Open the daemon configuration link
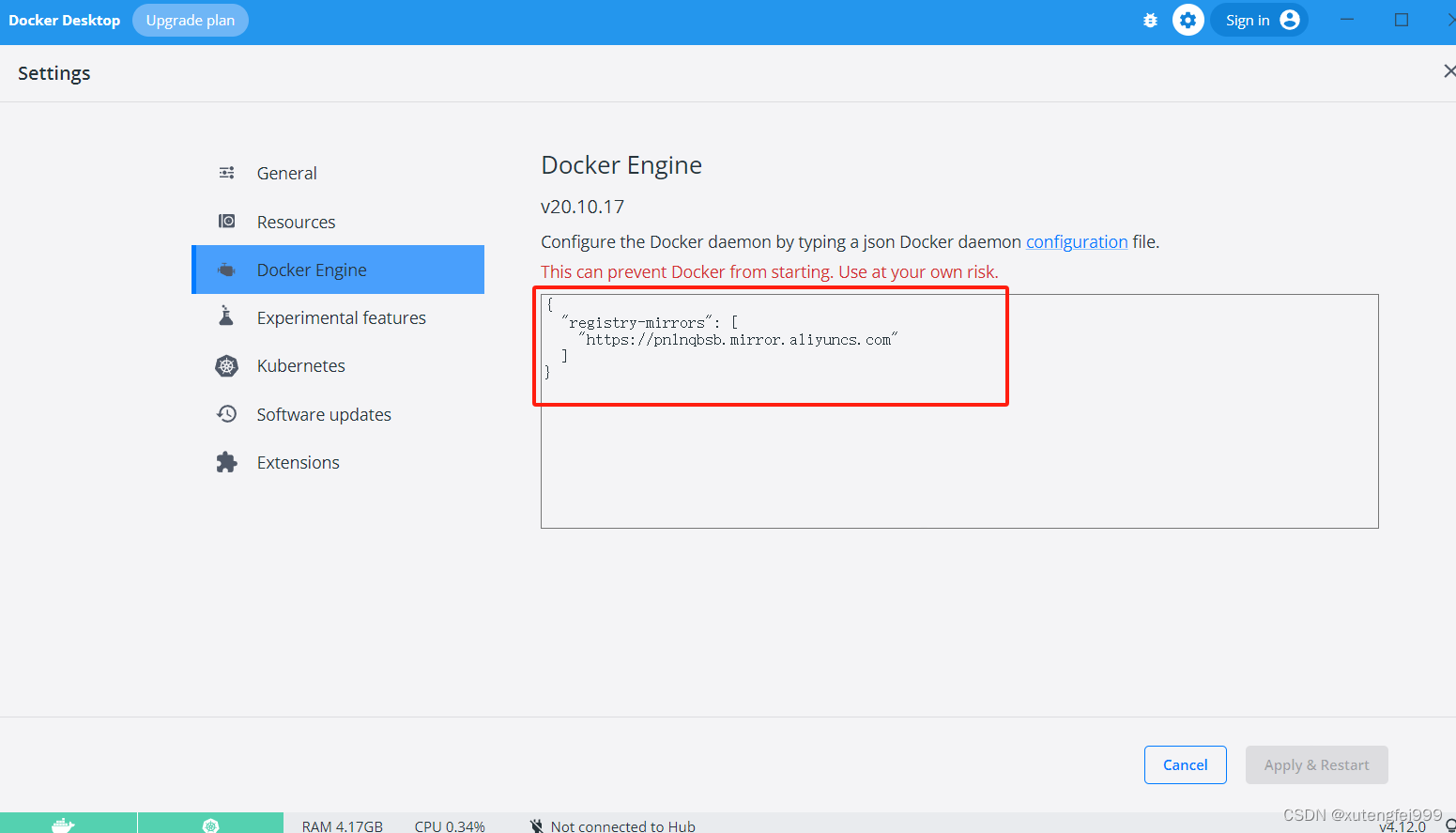The width and height of the screenshot is (1456, 833). [x=1077, y=241]
